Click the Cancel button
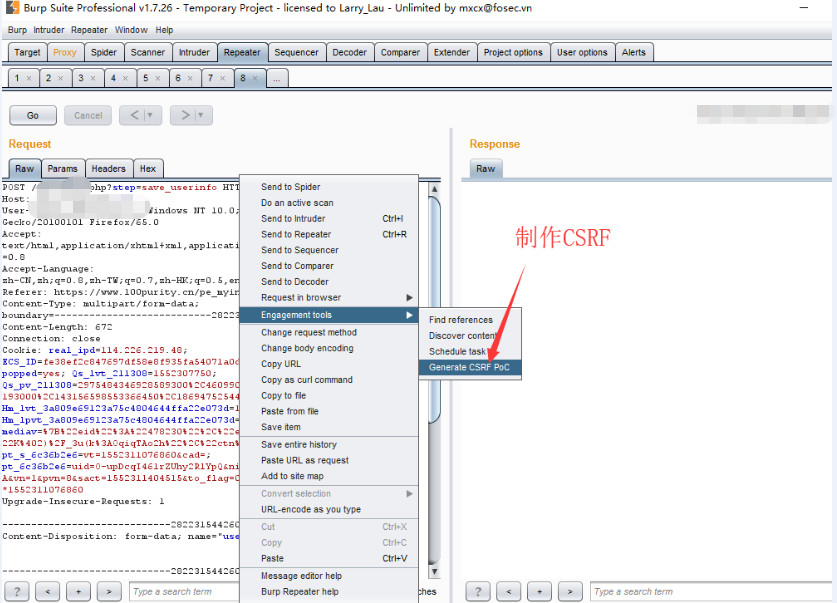The image size is (837, 603). coord(88,115)
